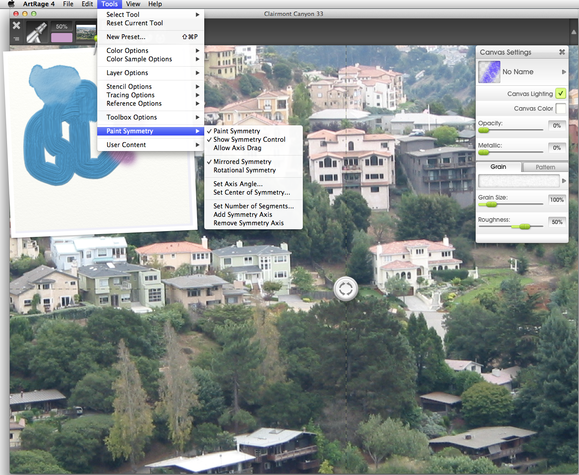Close the toolbar with the white X icon
The image size is (579, 475).
(16, 25)
